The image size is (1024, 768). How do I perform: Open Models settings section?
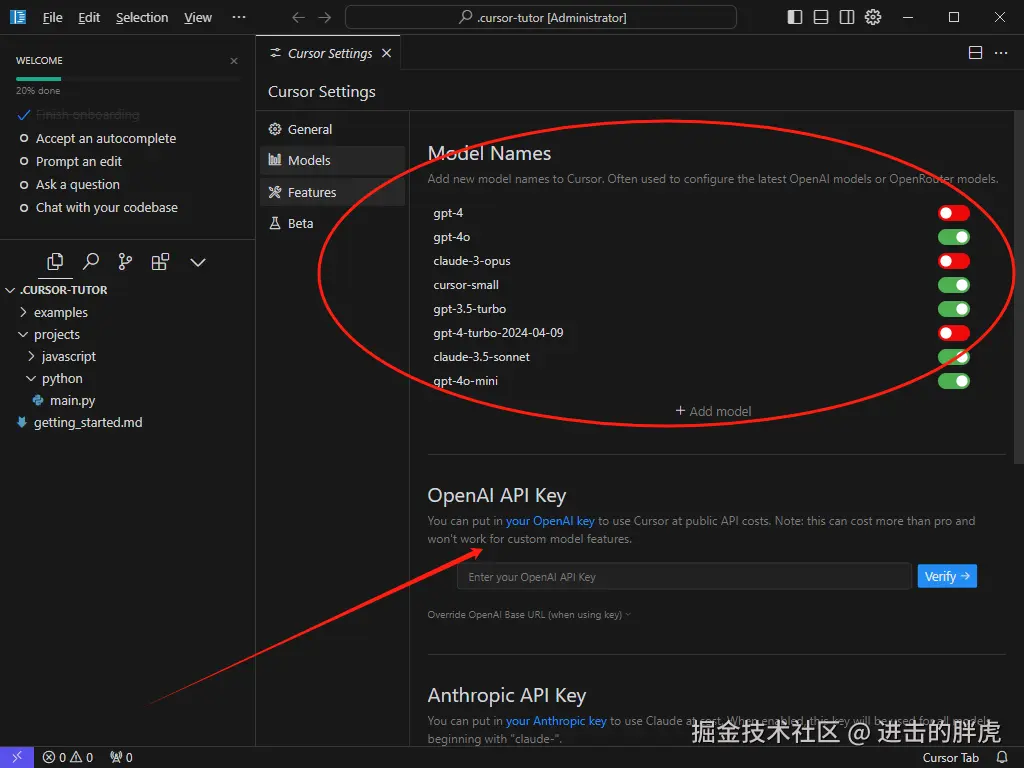(332, 161)
